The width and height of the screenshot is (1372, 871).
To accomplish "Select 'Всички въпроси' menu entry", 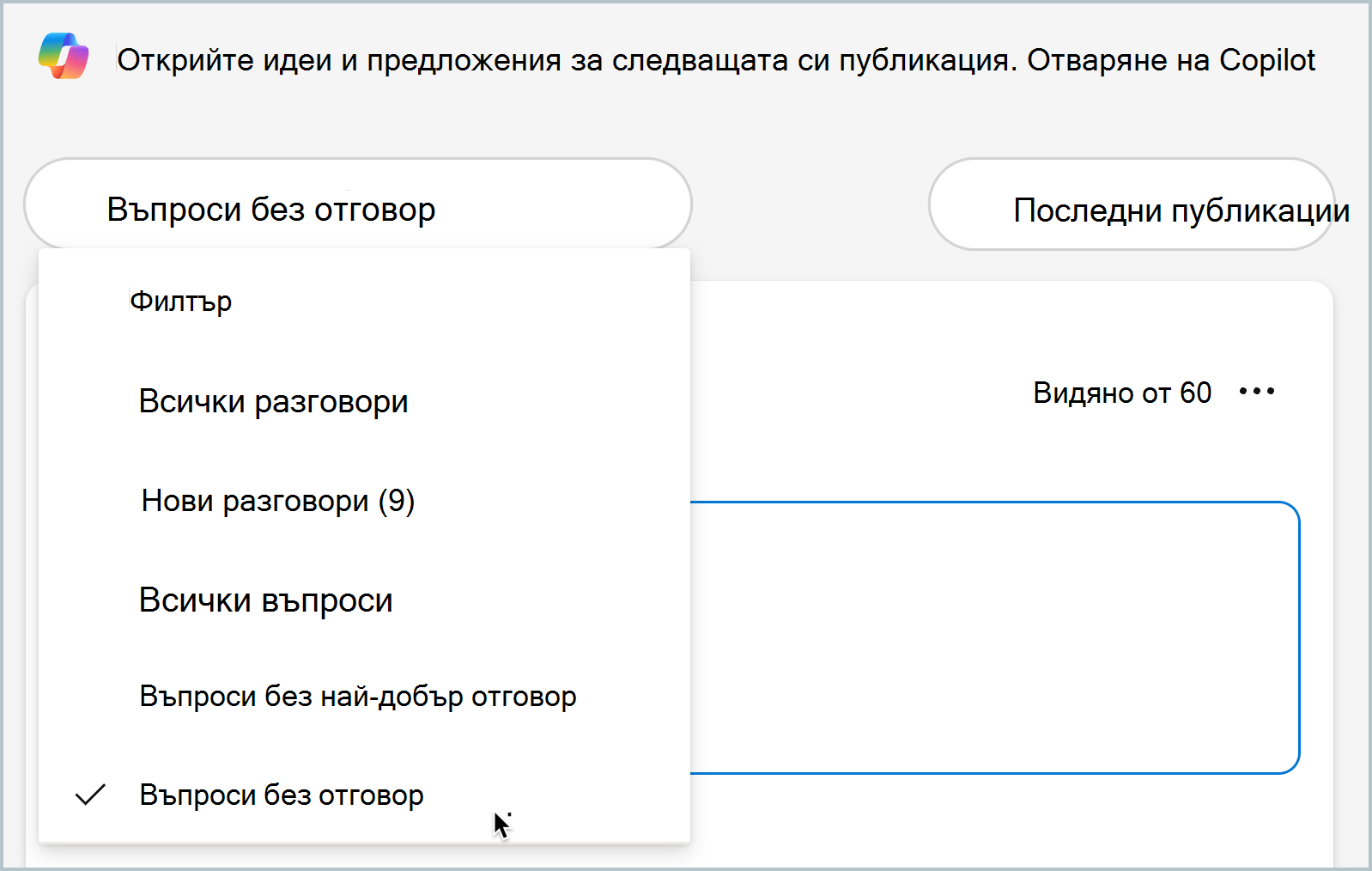I will pyautogui.click(x=364, y=600).
